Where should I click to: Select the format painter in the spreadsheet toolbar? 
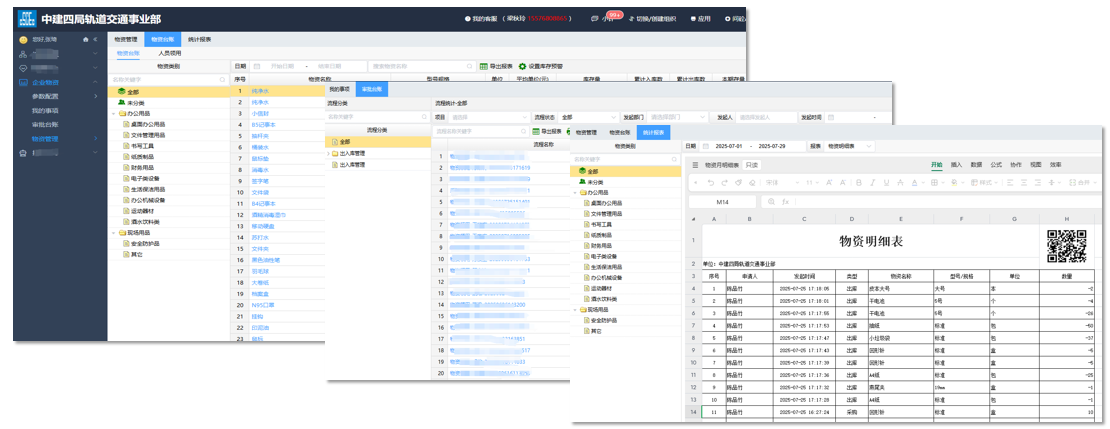738,183
